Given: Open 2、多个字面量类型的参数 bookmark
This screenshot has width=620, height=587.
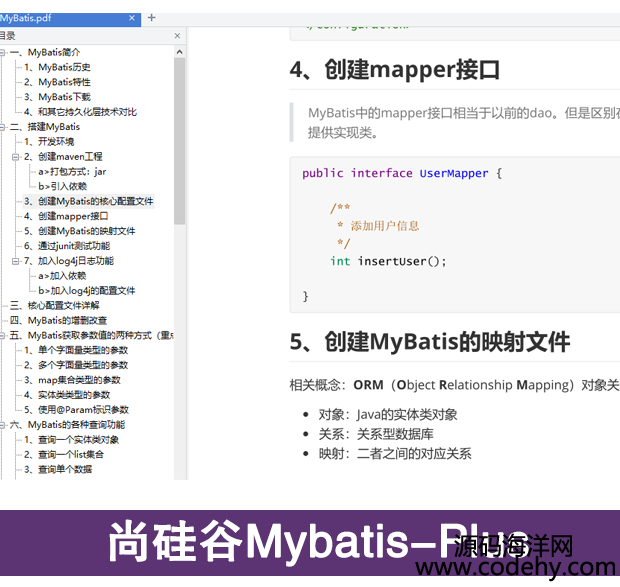Looking at the screenshot, I should click(76, 365).
